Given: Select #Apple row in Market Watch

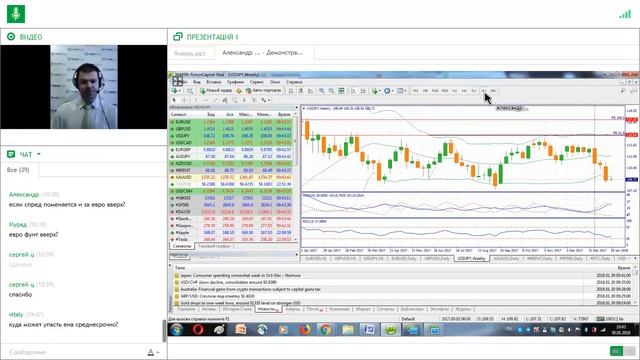Looking at the screenshot, I should (231, 232).
